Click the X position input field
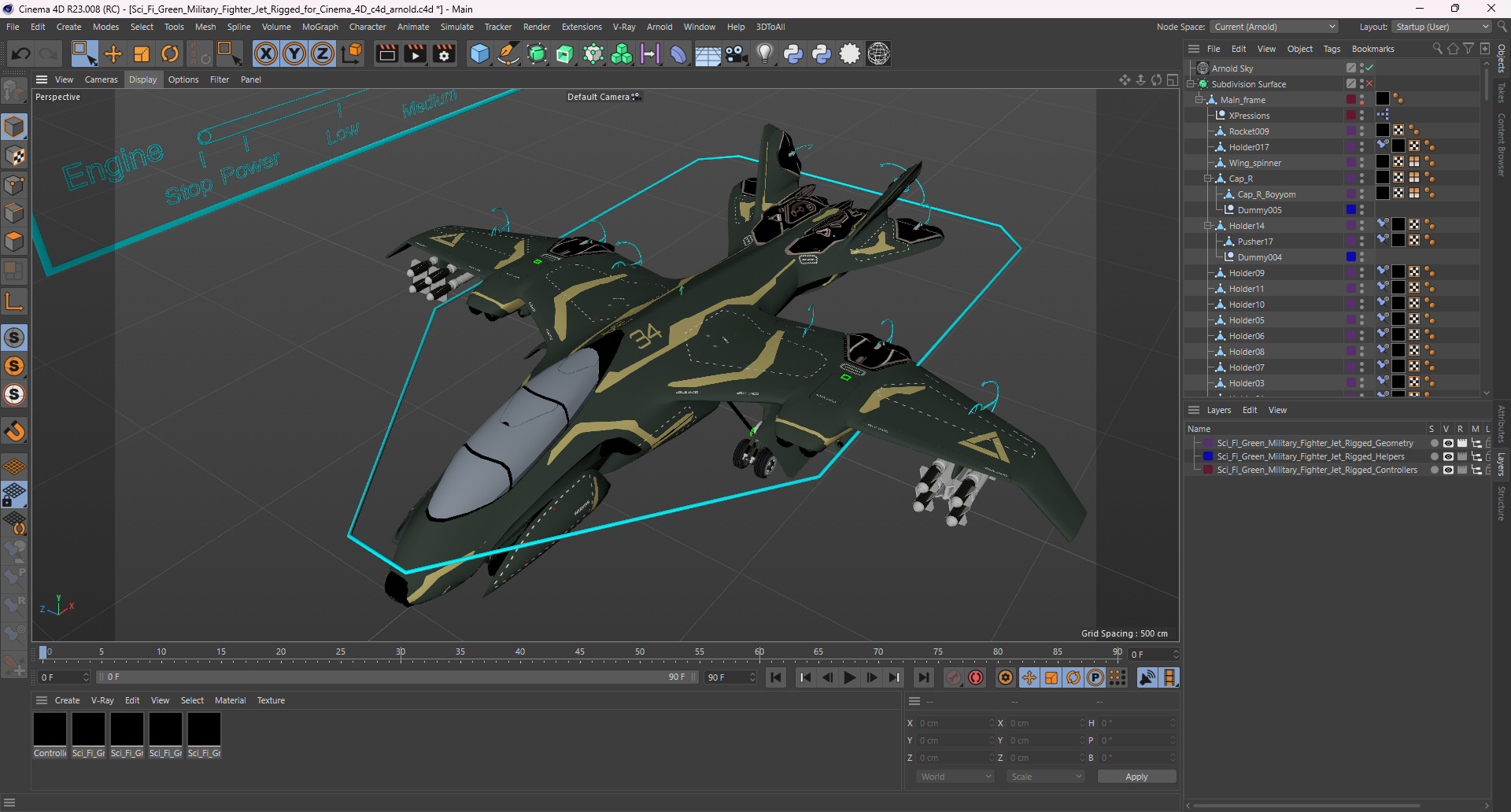 [955, 723]
